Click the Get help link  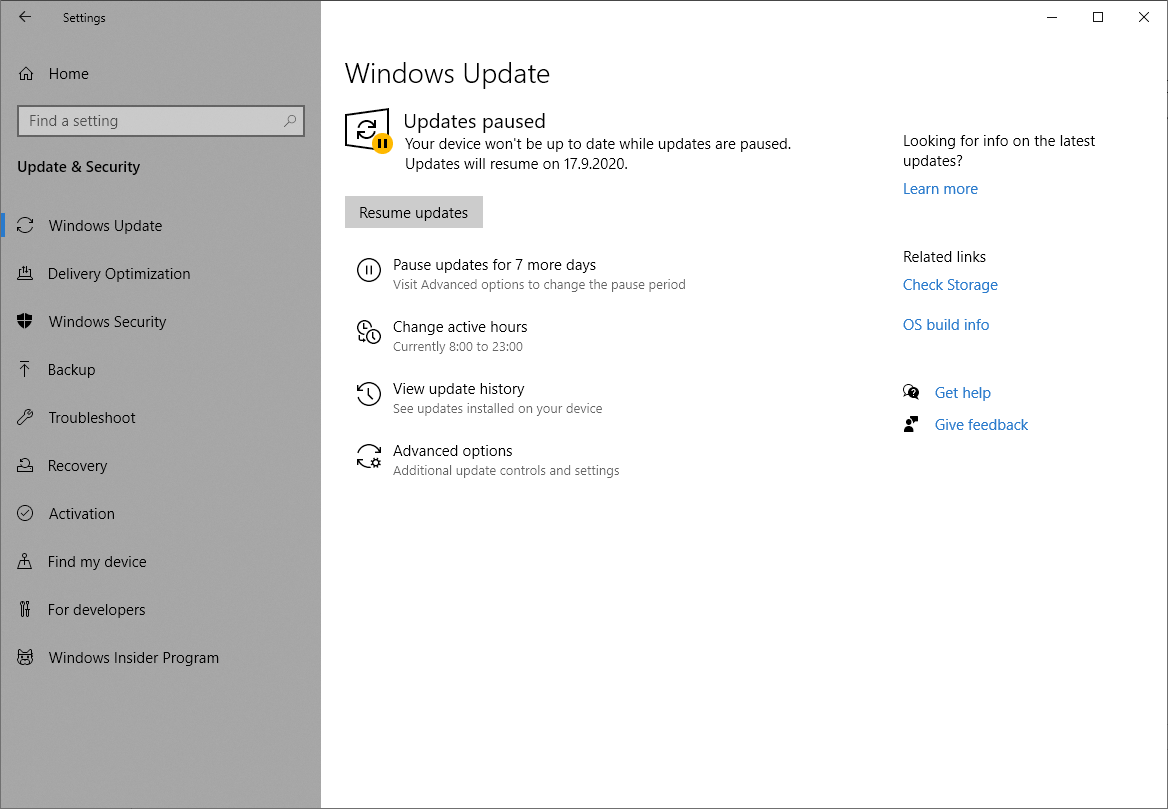(x=962, y=393)
